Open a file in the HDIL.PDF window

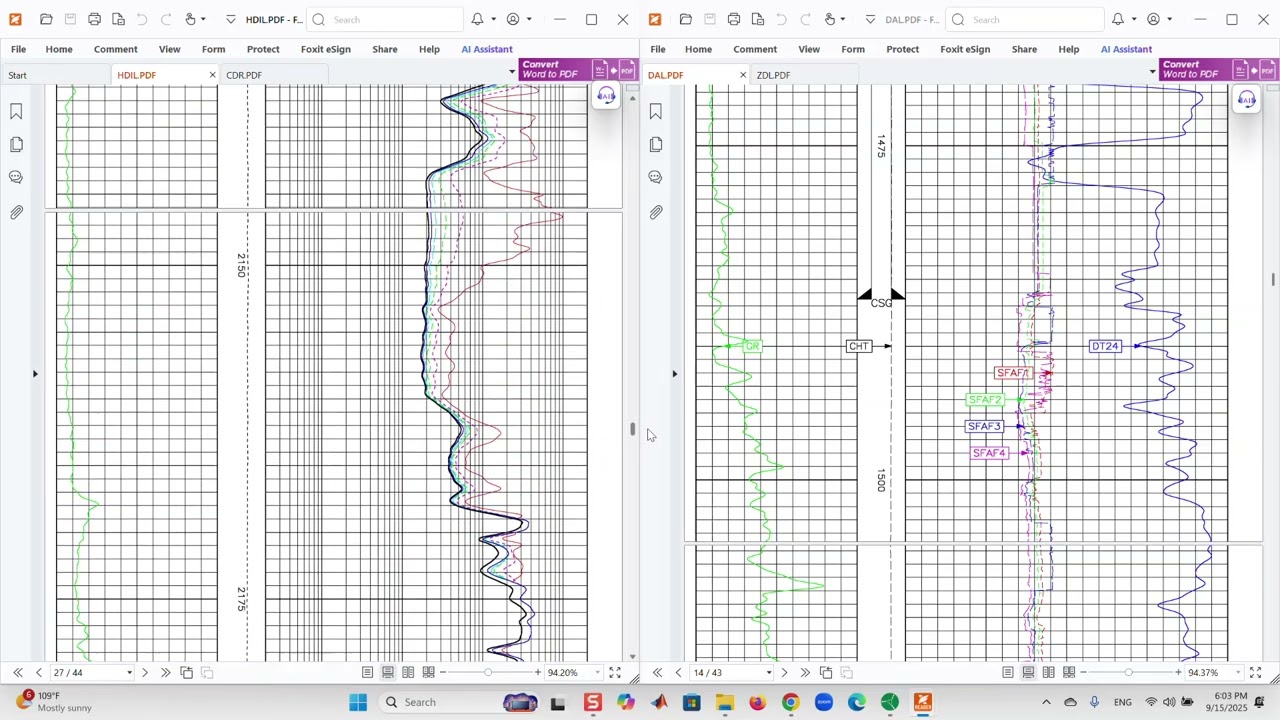click(46, 19)
